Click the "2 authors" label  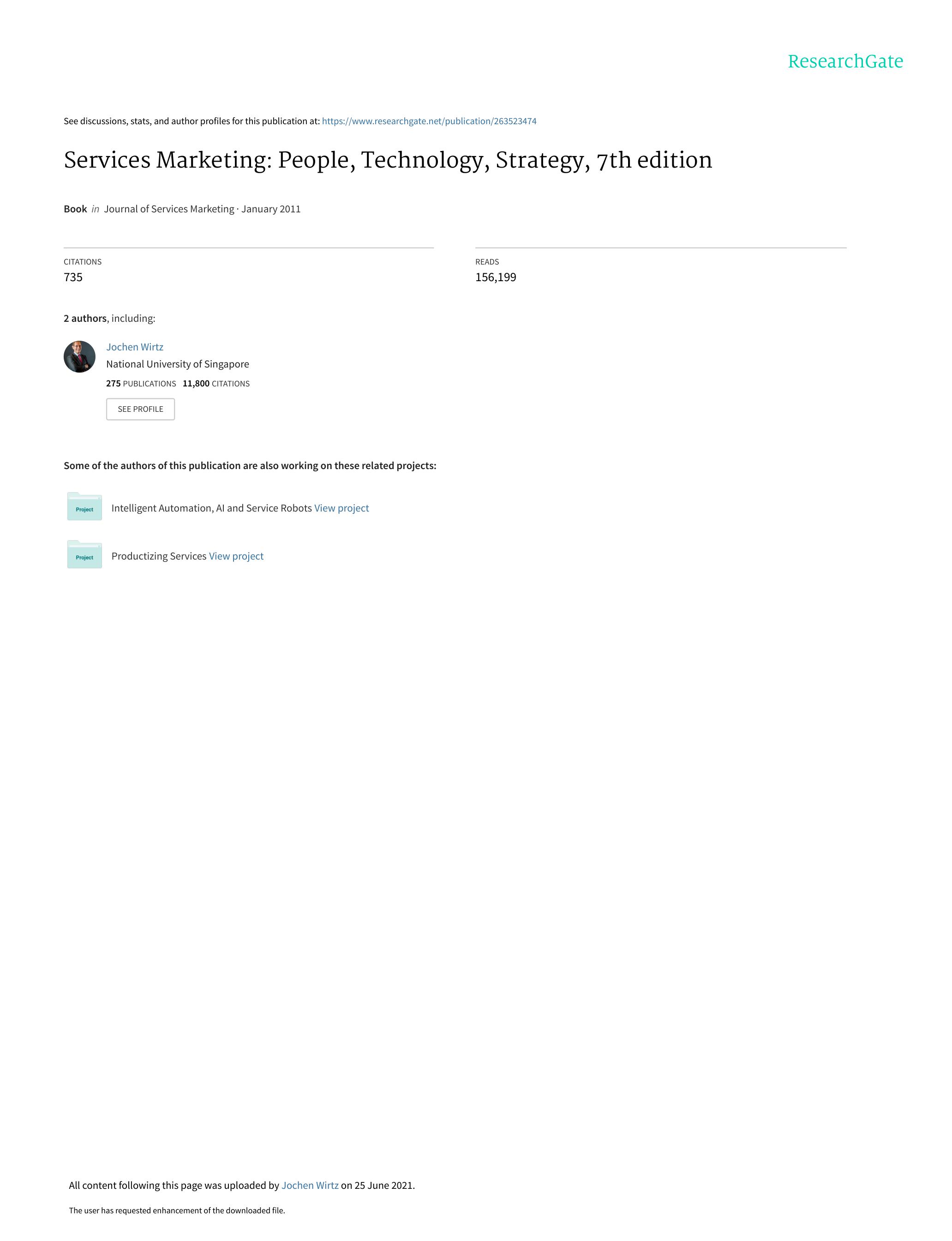(x=85, y=319)
